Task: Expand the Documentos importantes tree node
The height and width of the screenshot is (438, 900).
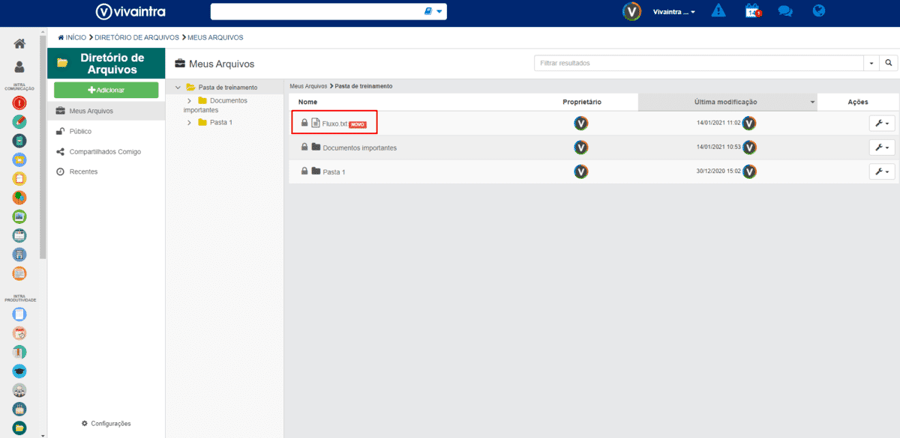Action: pyautogui.click(x=189, y=100)
